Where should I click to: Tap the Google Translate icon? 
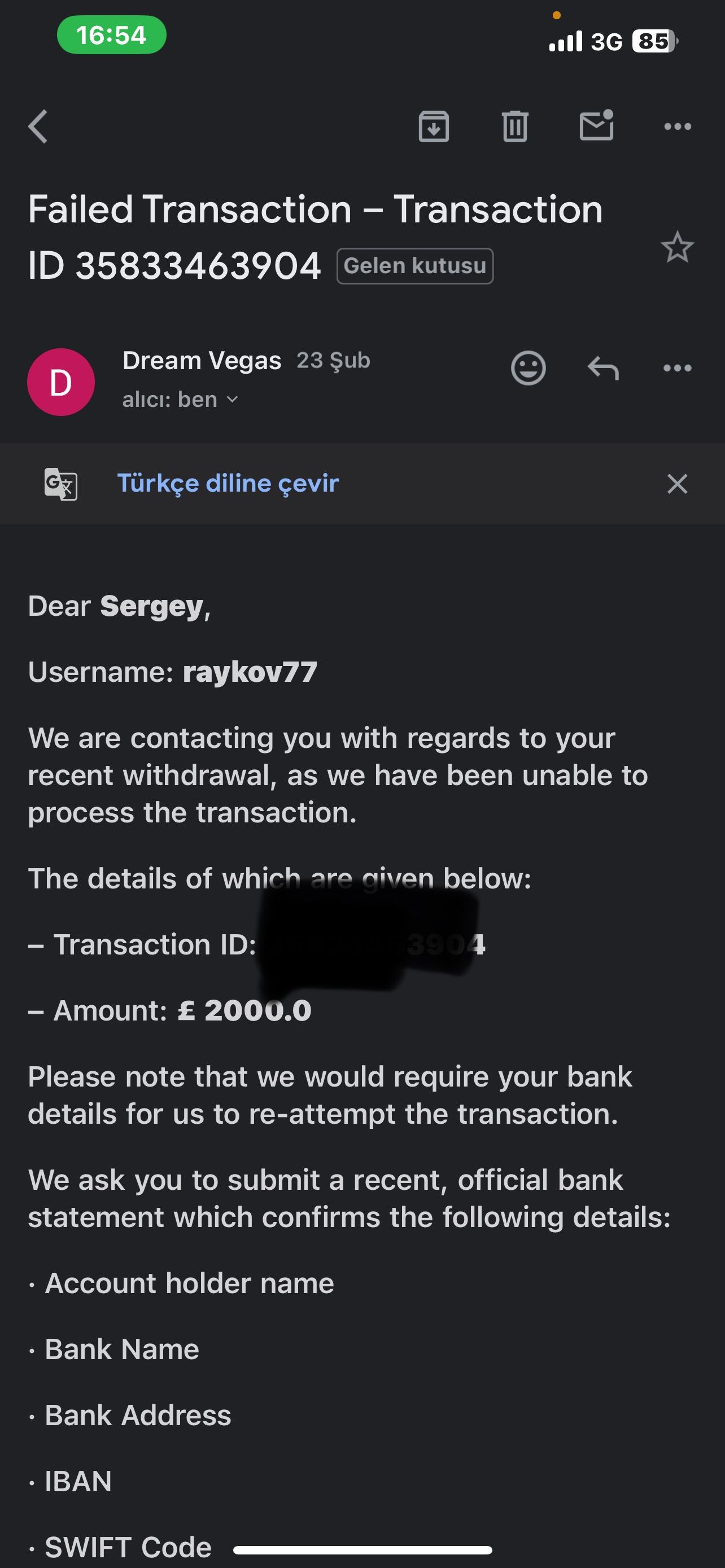click(x=61, y=484)
